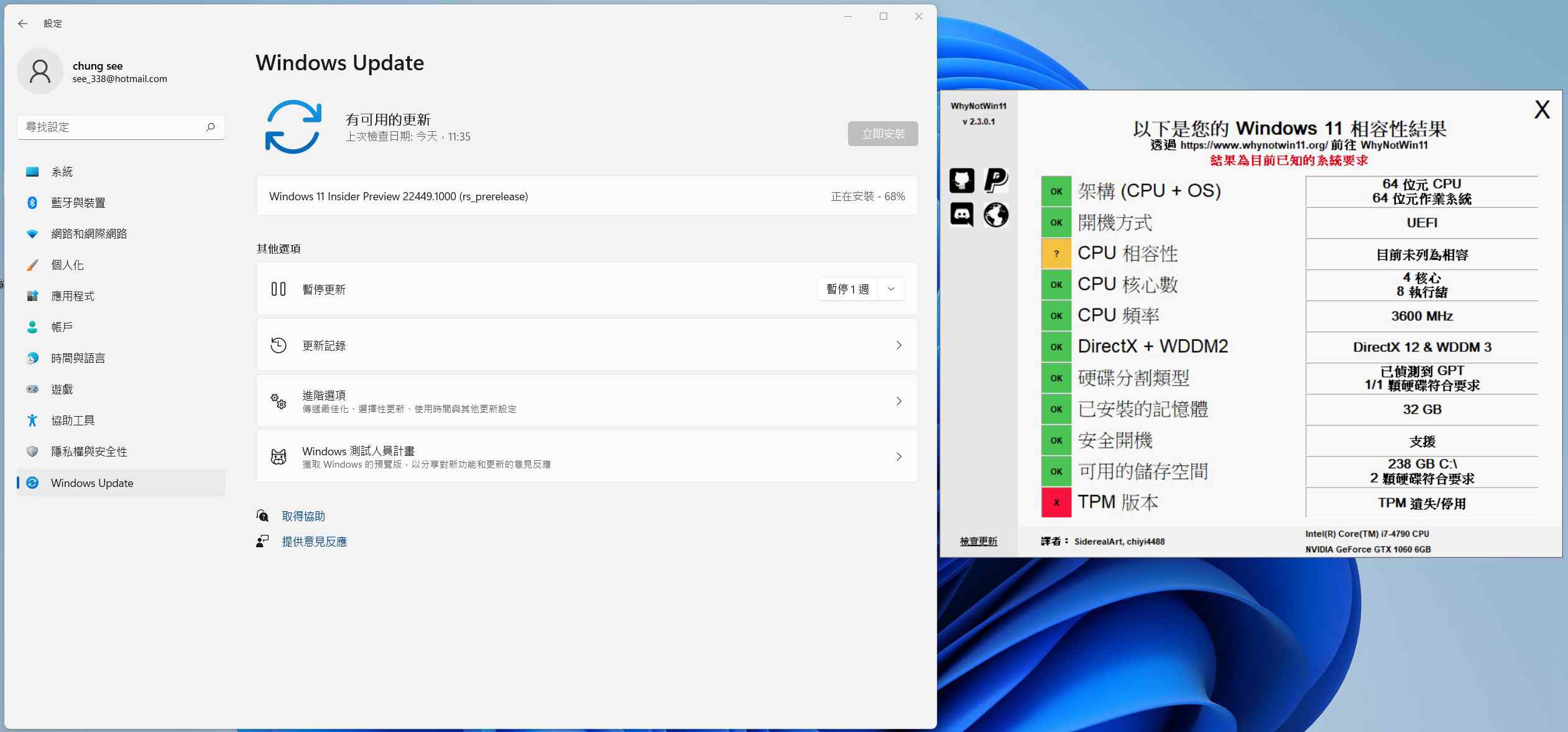Click 立即安裝 button
The width and height of the screenshot is (1568, 732).
(883, 134)
